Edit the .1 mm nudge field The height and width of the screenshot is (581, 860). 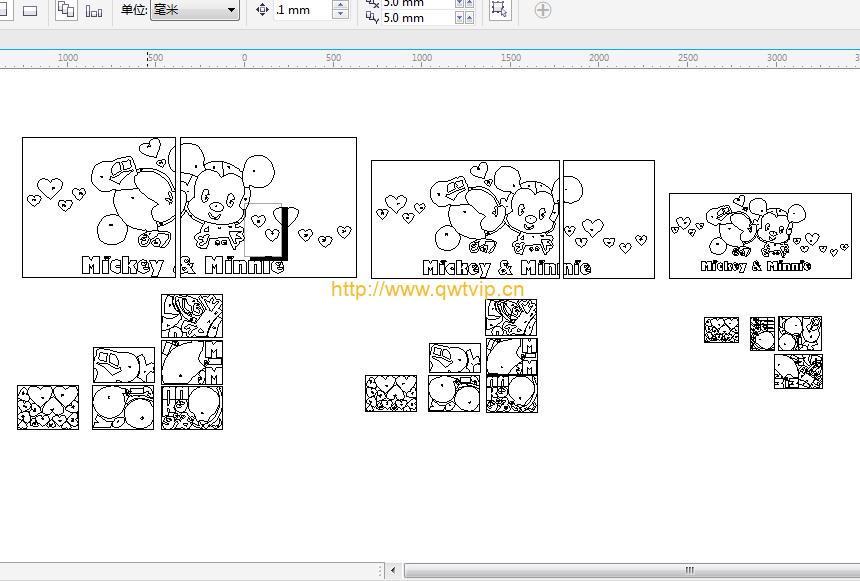click(x=302, y=10)
